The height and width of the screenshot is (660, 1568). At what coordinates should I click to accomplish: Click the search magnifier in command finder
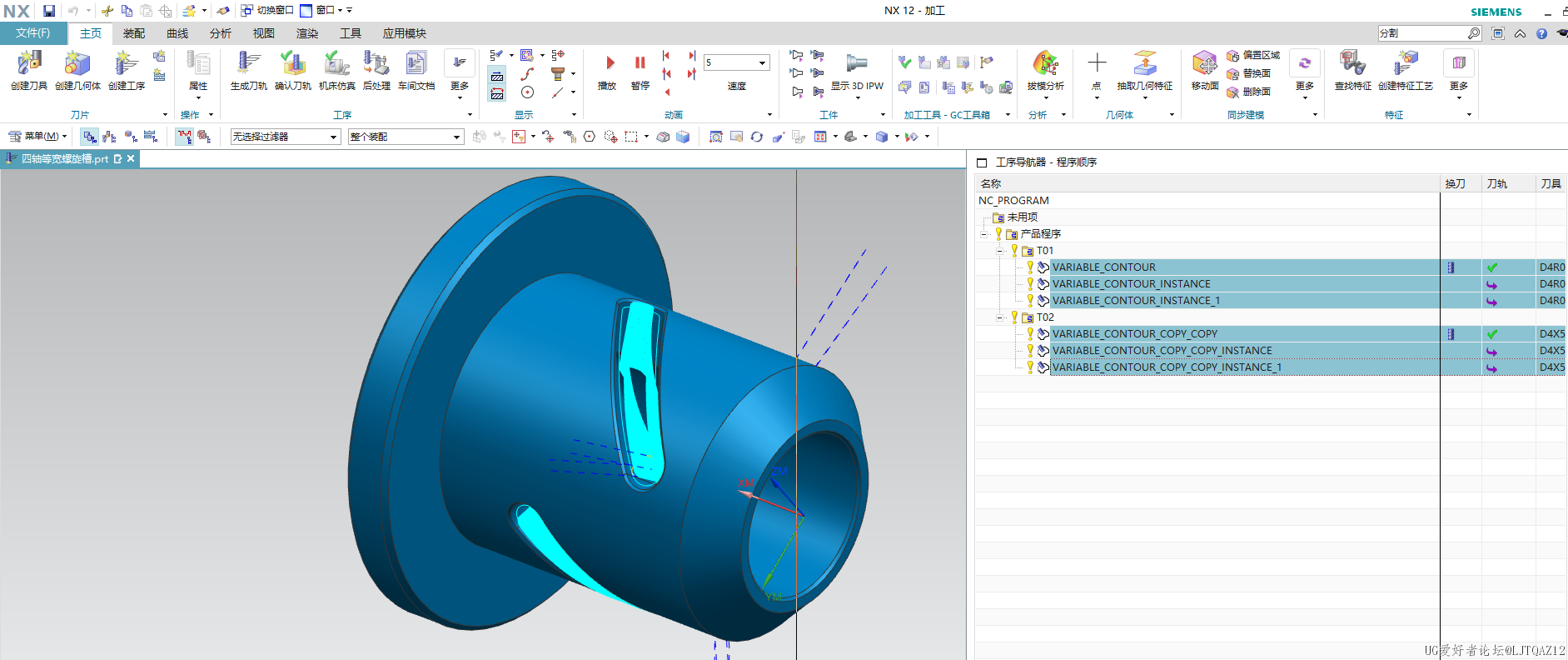1474,33
